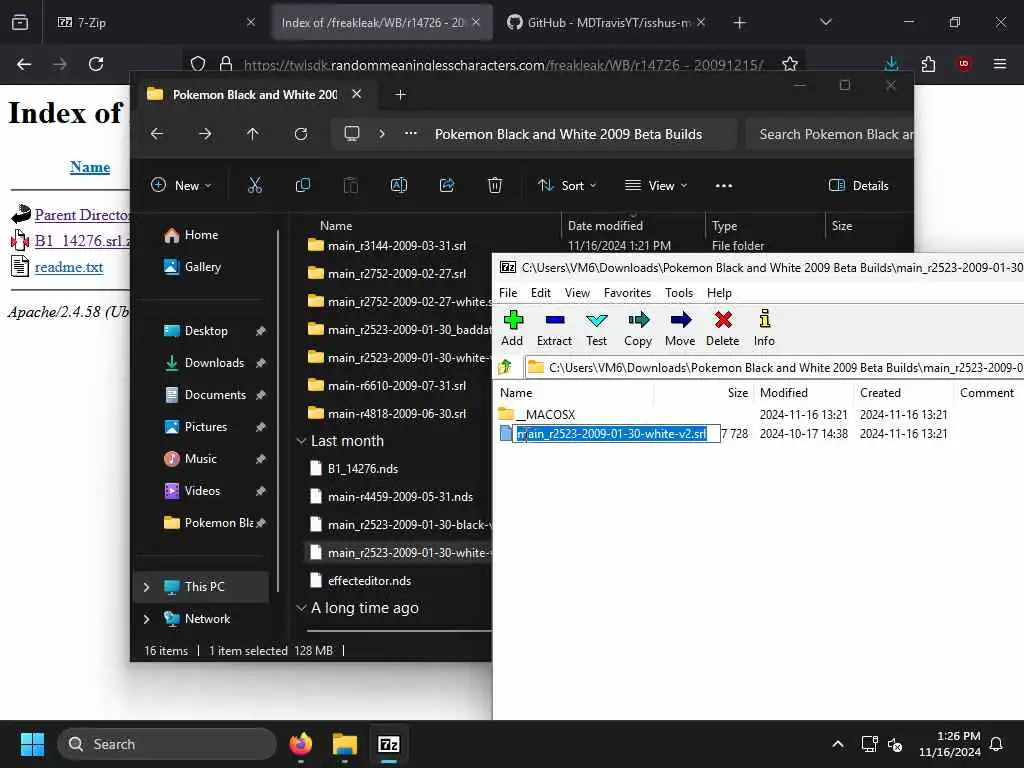Open the Parent Directory link
Screen dimensions: 1024x768
click(x=82, y=215)
